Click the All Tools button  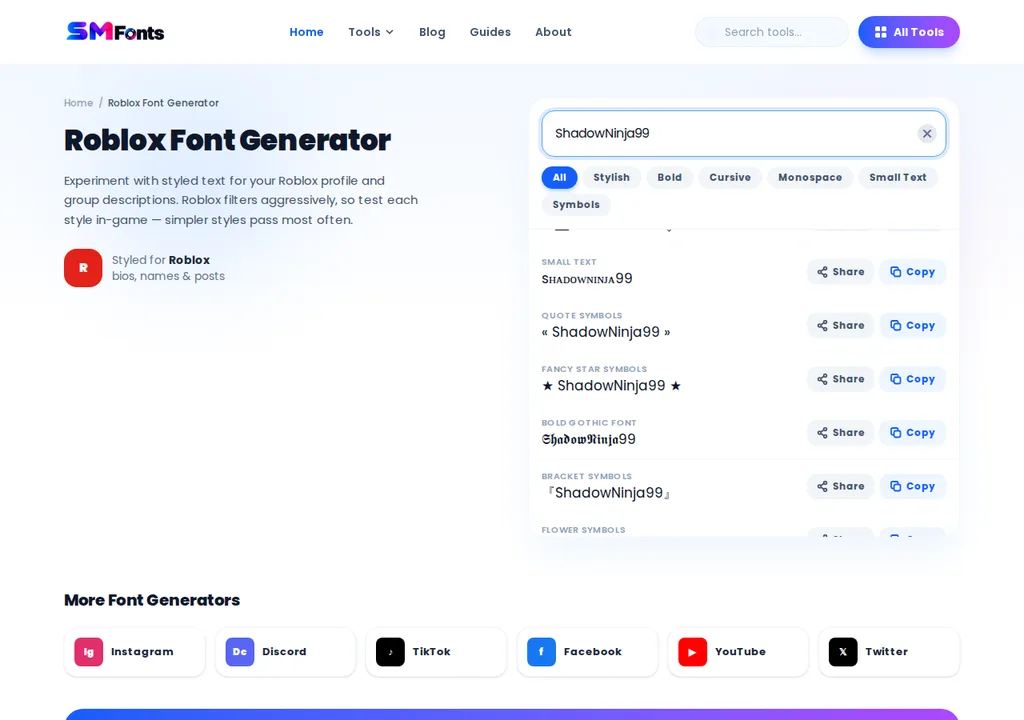tap(908, 32)
